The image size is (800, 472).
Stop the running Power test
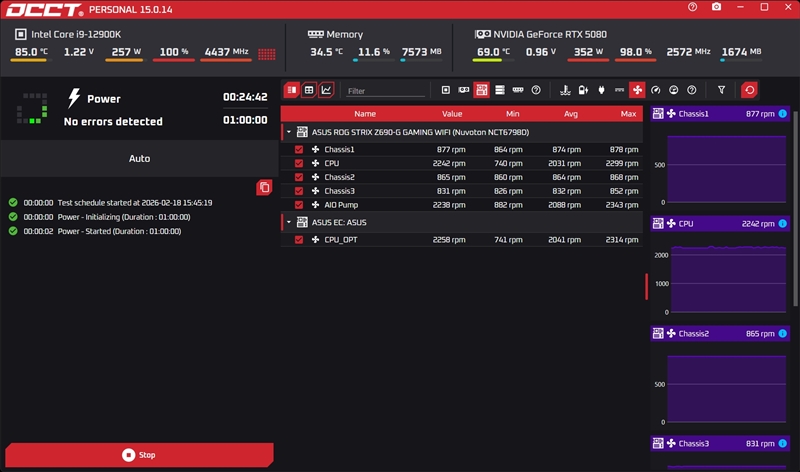[139, 455]
